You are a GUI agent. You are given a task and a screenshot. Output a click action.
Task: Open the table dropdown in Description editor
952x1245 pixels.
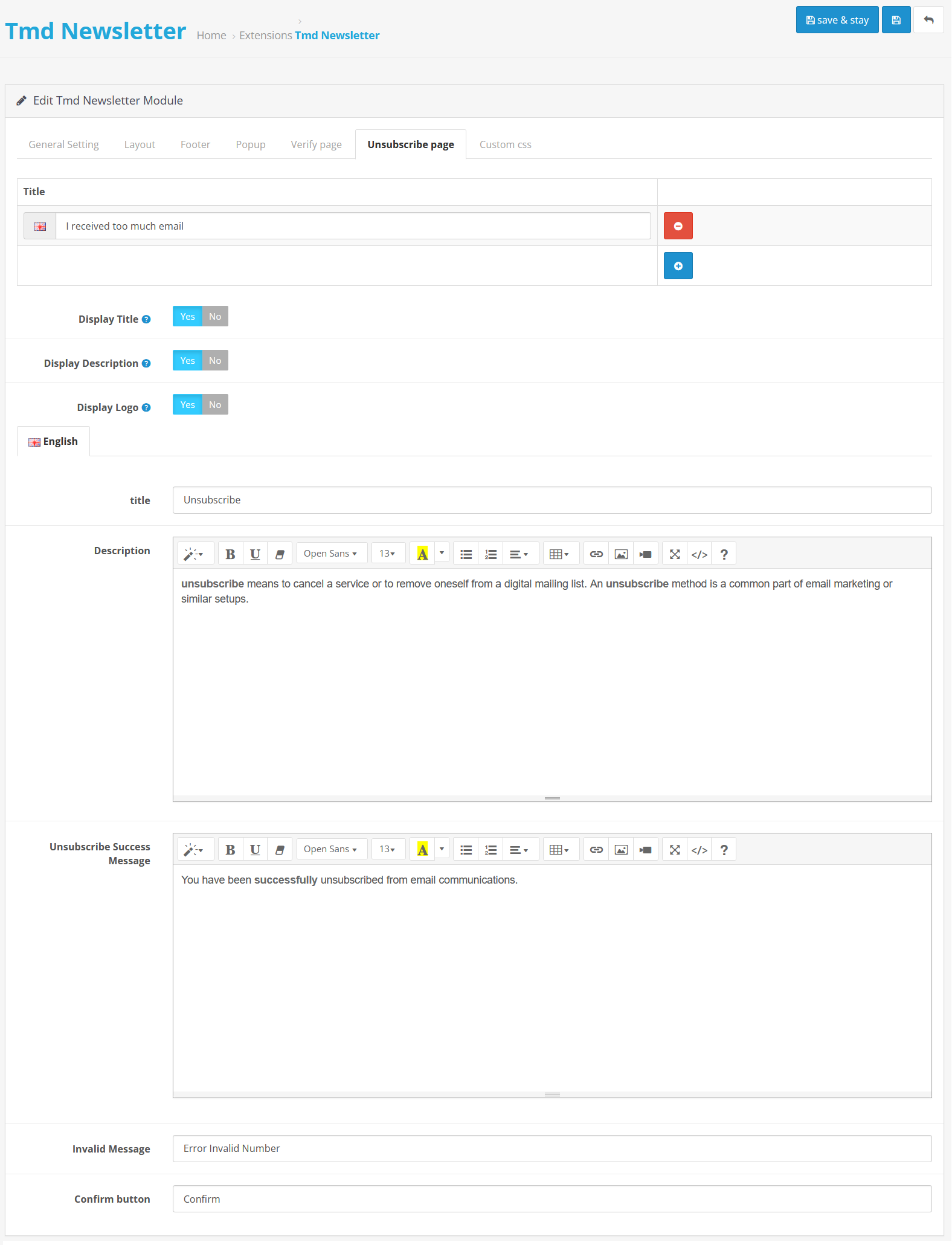(559, 554)
